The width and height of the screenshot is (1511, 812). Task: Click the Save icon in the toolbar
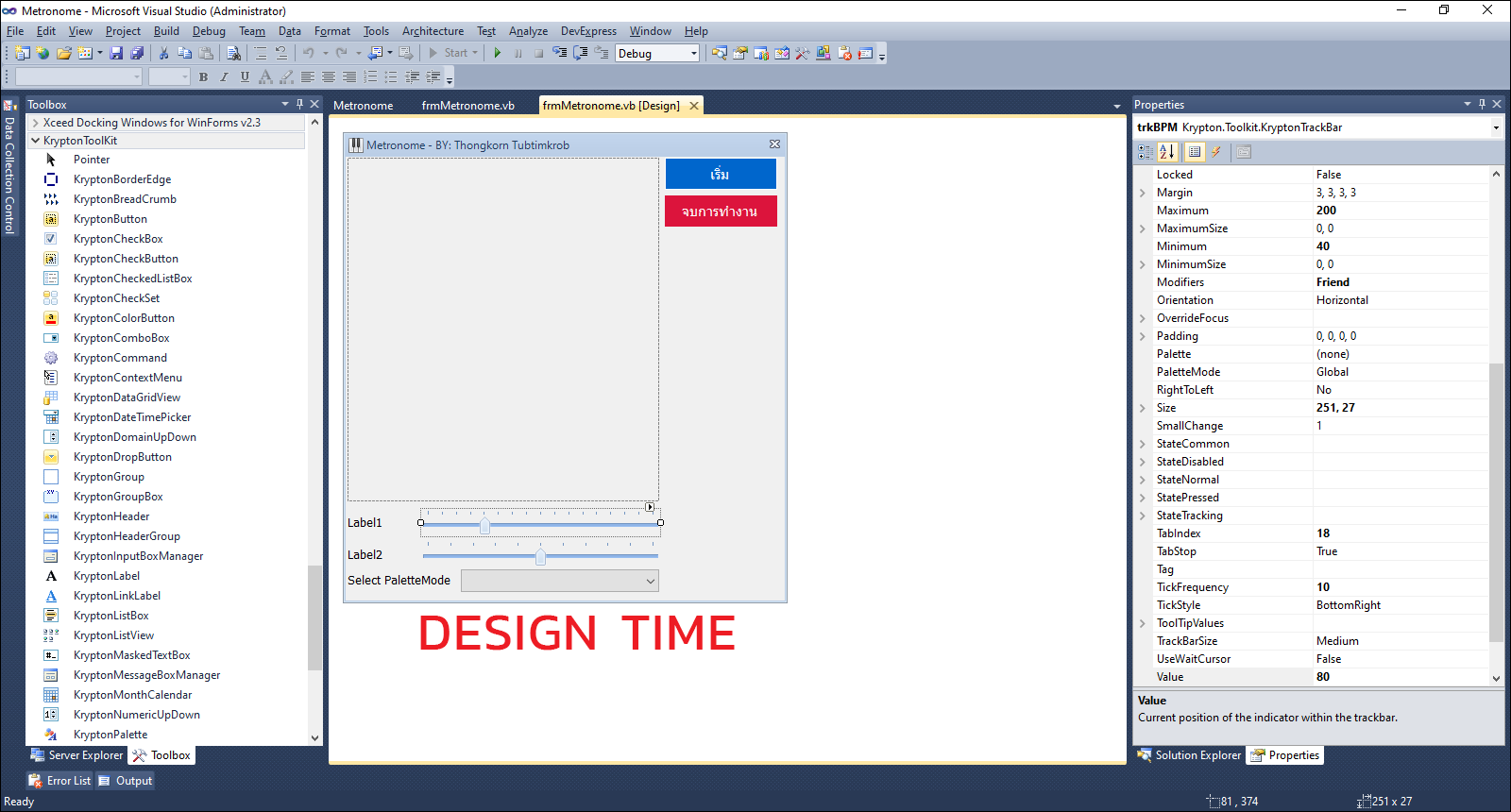[116, 54]
